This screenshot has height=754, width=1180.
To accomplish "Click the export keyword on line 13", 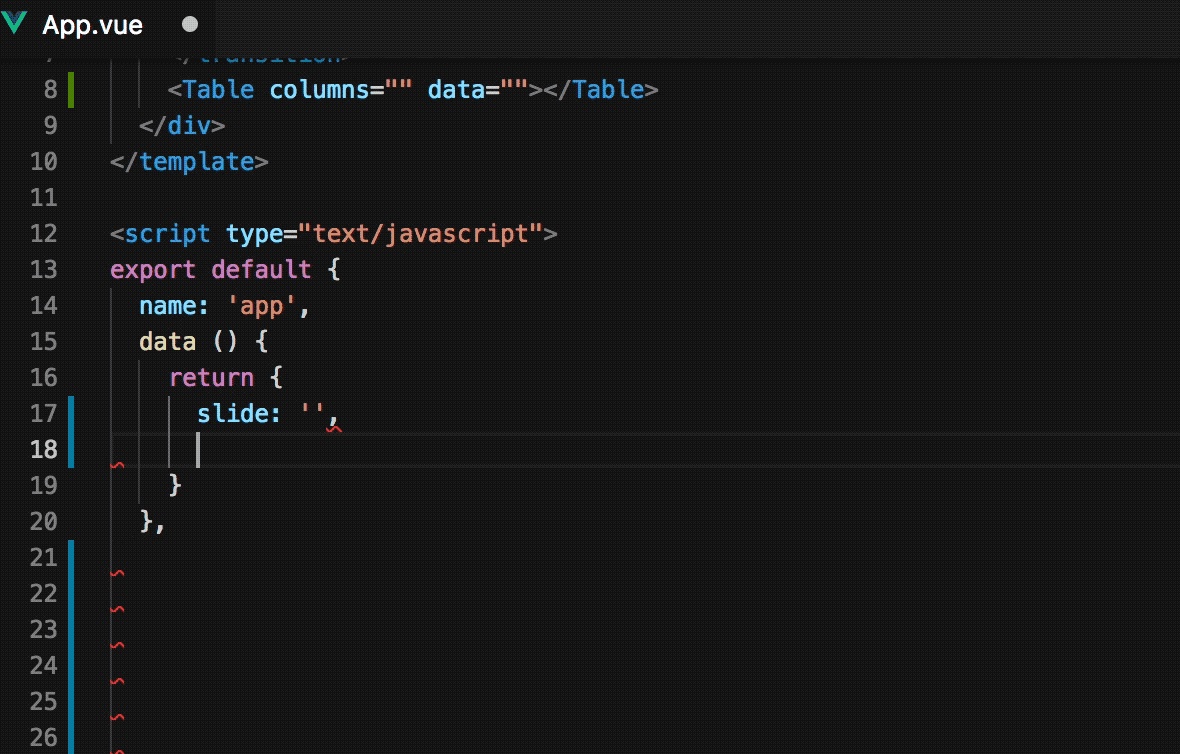I will tap(153, 270).
